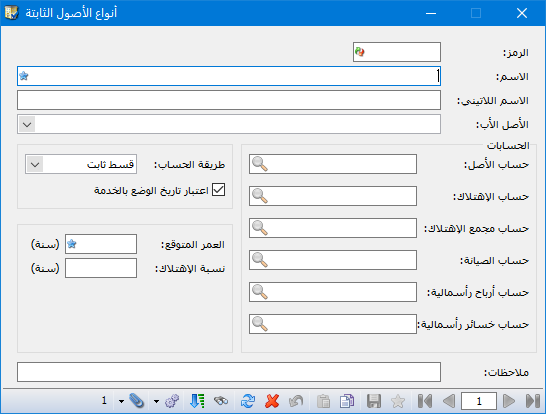This screenshot has width=546, height=414.
Task: Click the gears settings icon in toolbar
Action: click(x=172, y=401)
